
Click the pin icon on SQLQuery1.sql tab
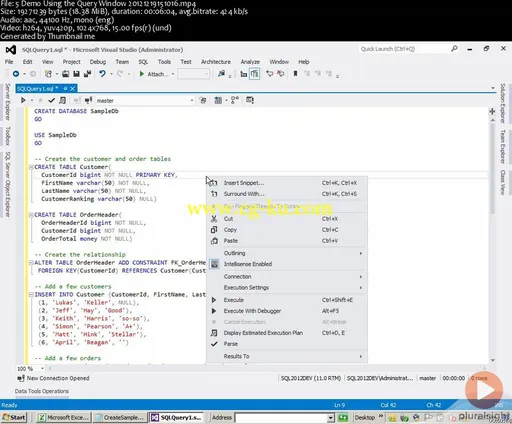65,88
